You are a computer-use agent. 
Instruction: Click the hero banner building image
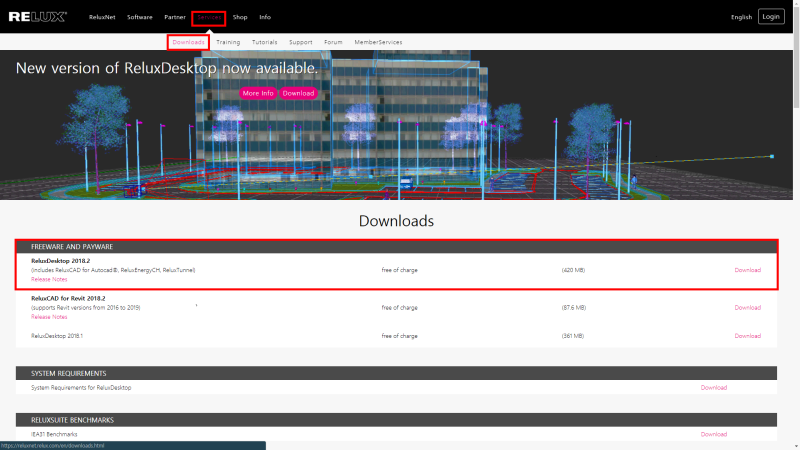[x=396, y=125]
